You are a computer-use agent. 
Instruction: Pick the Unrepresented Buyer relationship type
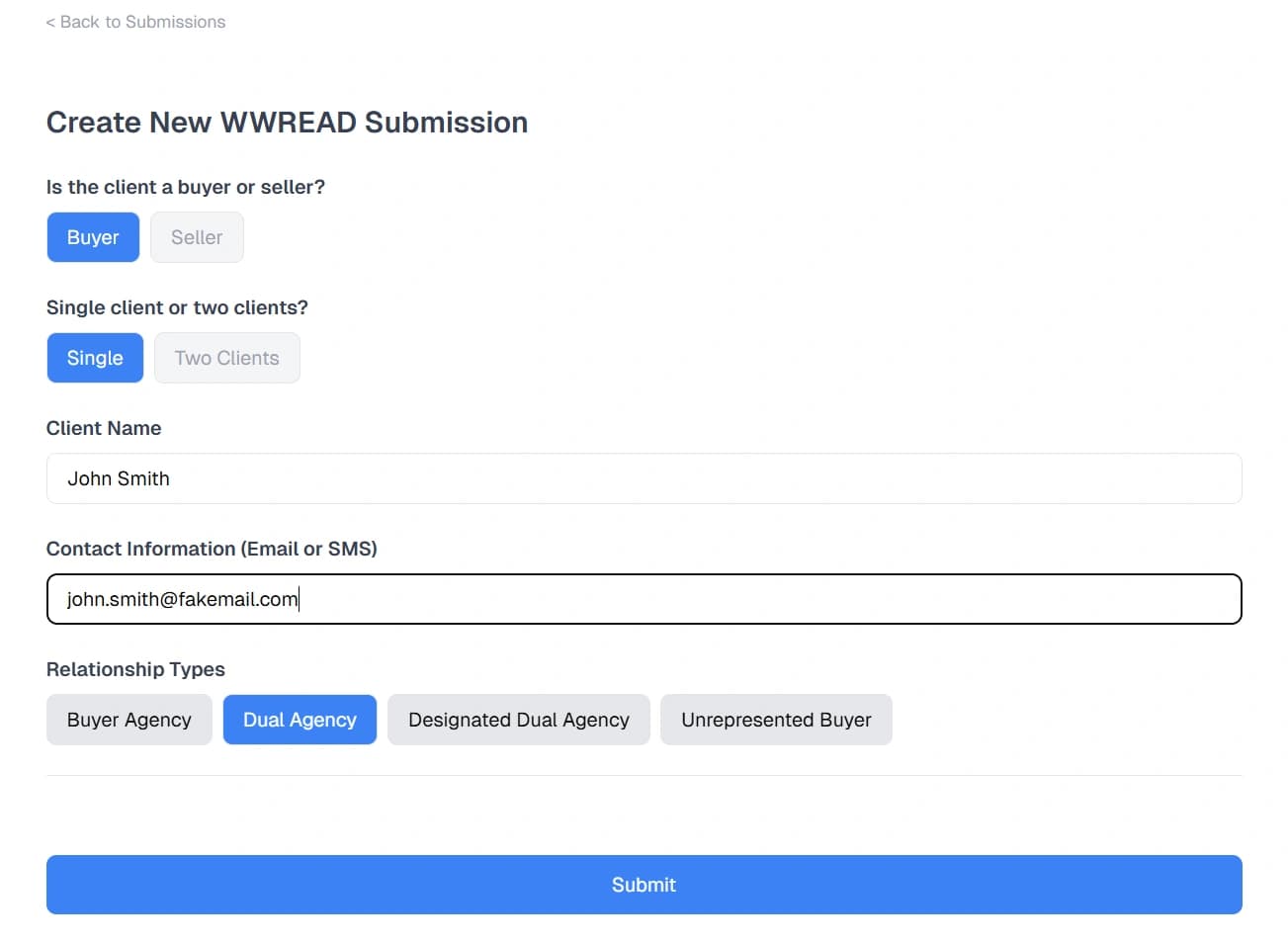[x=776, y=720]
